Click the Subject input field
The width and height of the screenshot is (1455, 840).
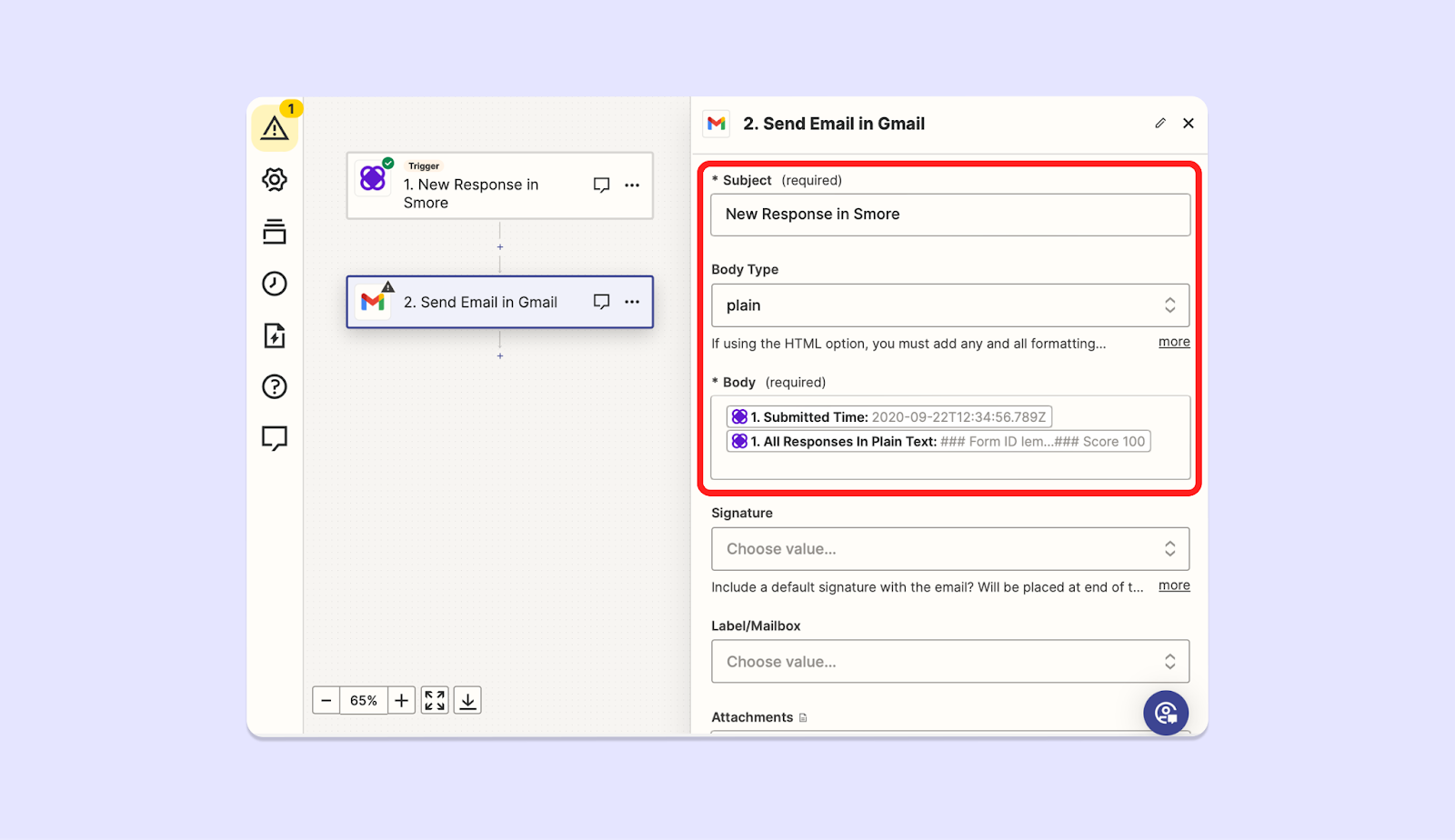[x=950, y=215]
